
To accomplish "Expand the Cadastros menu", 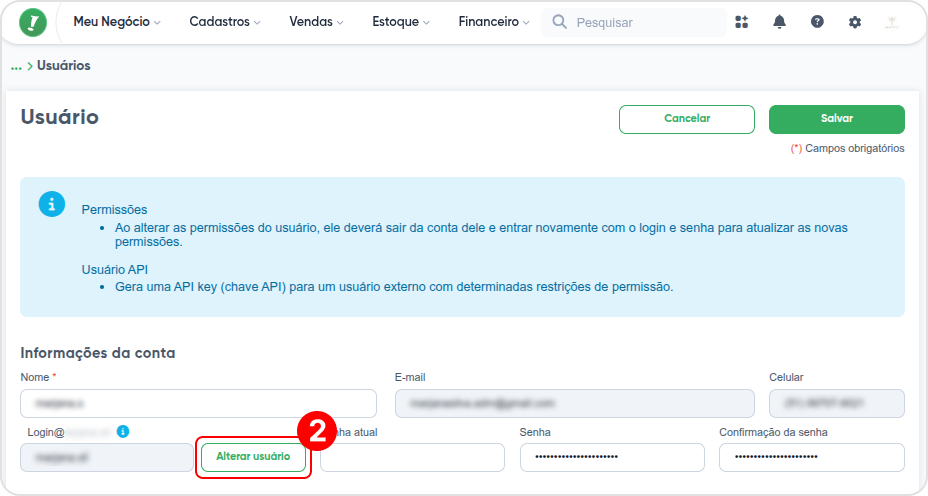I will pyautogui.click(x=224, y=22).
